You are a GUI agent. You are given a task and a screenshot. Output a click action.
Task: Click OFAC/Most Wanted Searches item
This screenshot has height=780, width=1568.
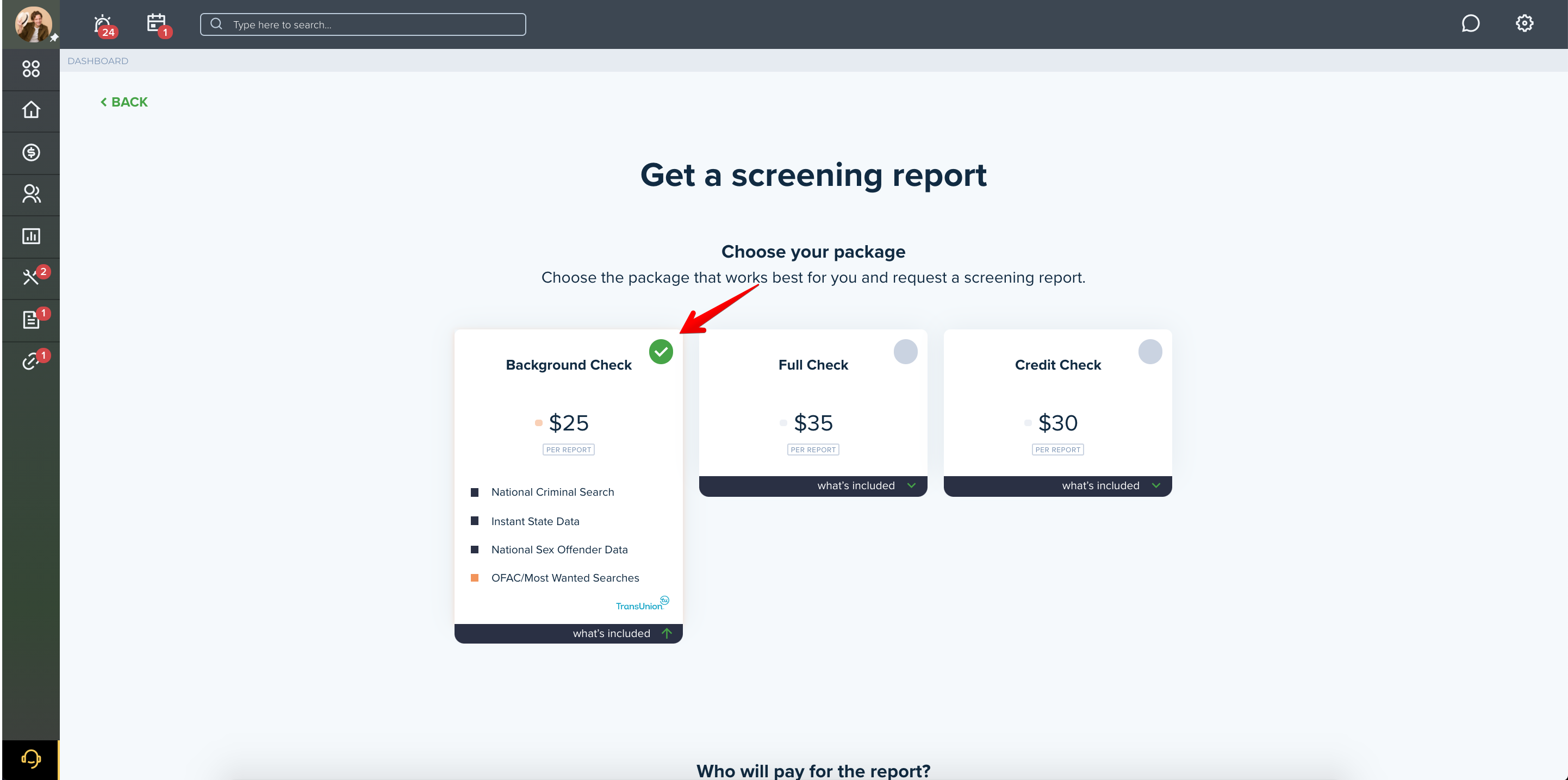click(565, 578)
